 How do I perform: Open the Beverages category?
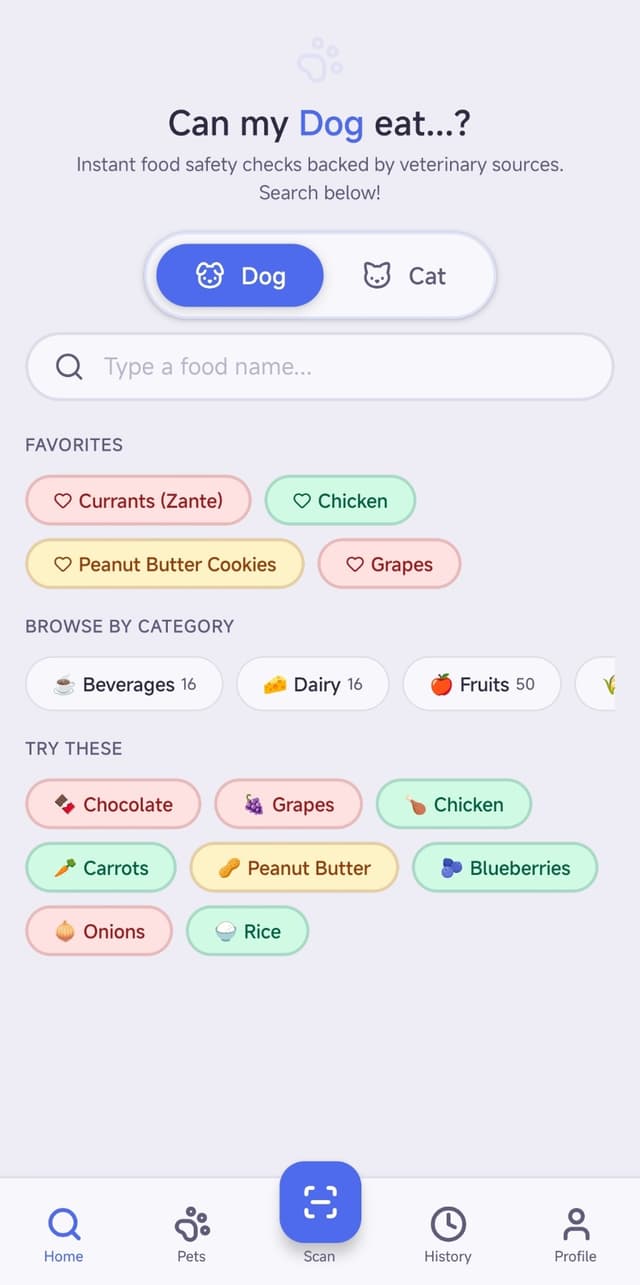(x=124, y=684)
